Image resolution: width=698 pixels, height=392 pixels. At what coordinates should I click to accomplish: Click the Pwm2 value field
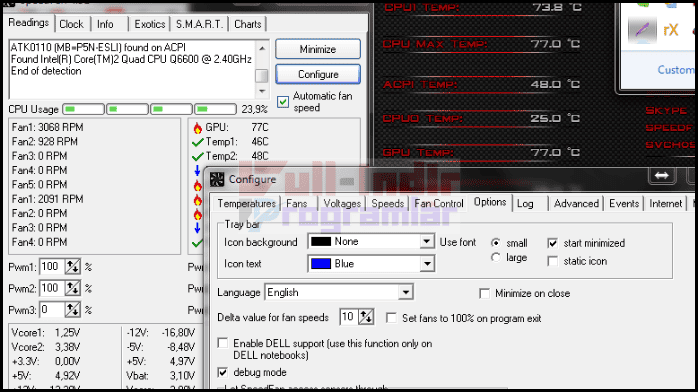click(52, 288)
